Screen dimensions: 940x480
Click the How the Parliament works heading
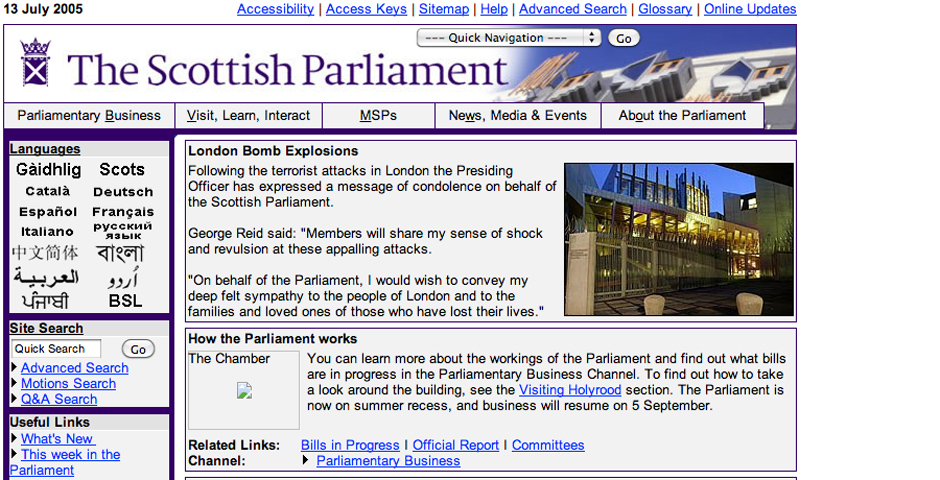273,339
